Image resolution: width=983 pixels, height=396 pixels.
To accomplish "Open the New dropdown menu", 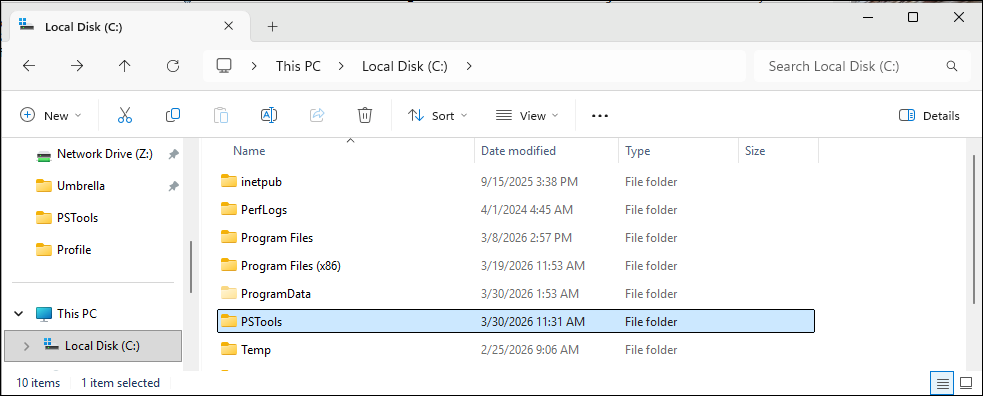I will click(x=50, y=115).
